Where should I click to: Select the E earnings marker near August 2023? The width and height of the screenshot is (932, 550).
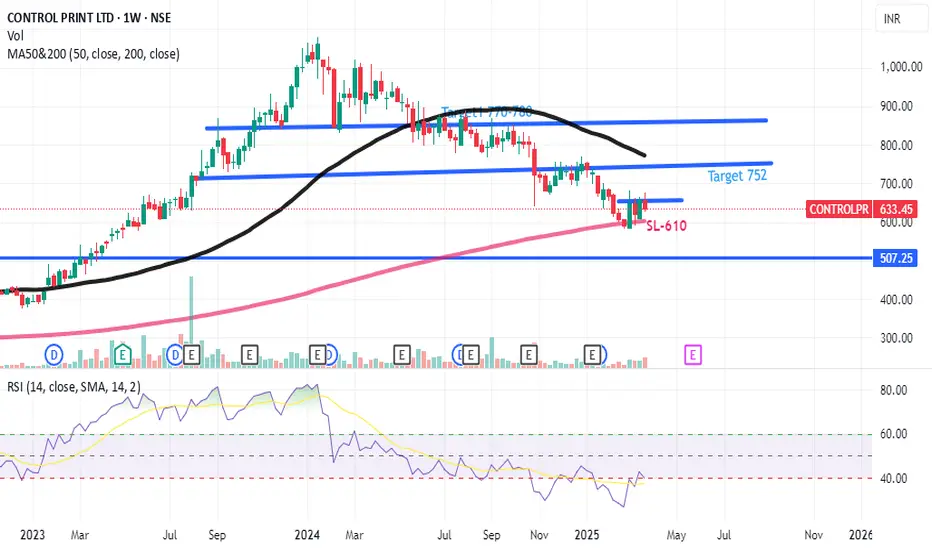pos(191,356)
